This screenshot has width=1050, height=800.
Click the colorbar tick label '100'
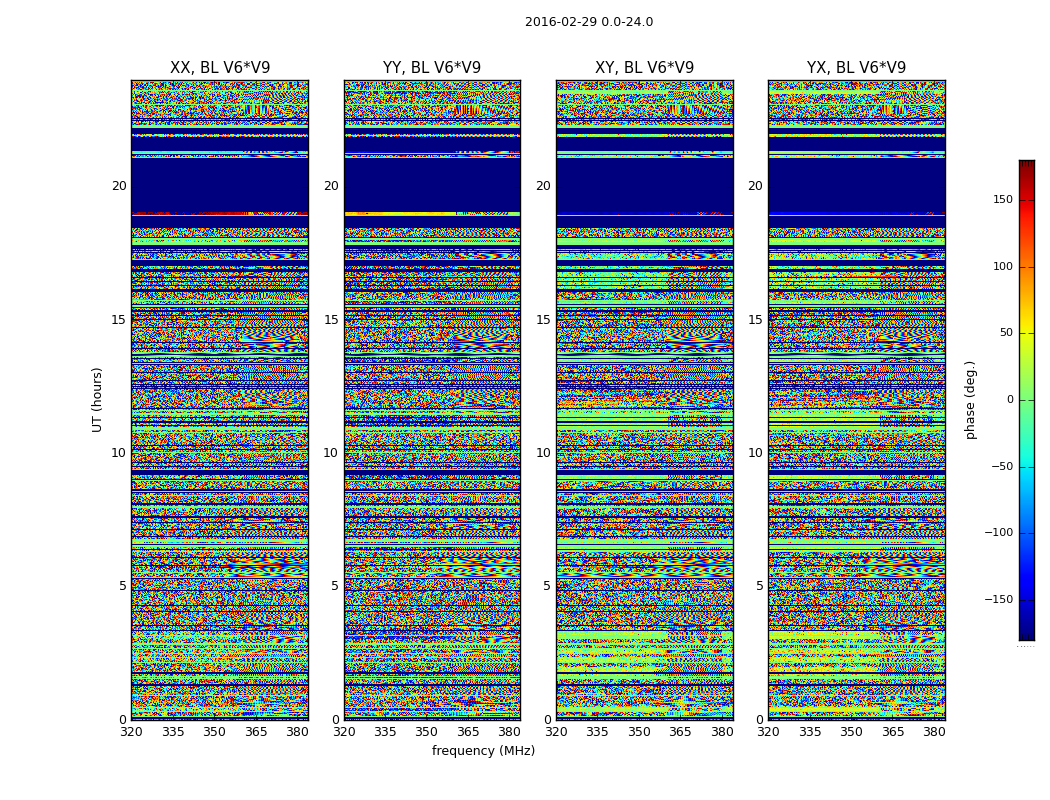[x=1003, y=266]
